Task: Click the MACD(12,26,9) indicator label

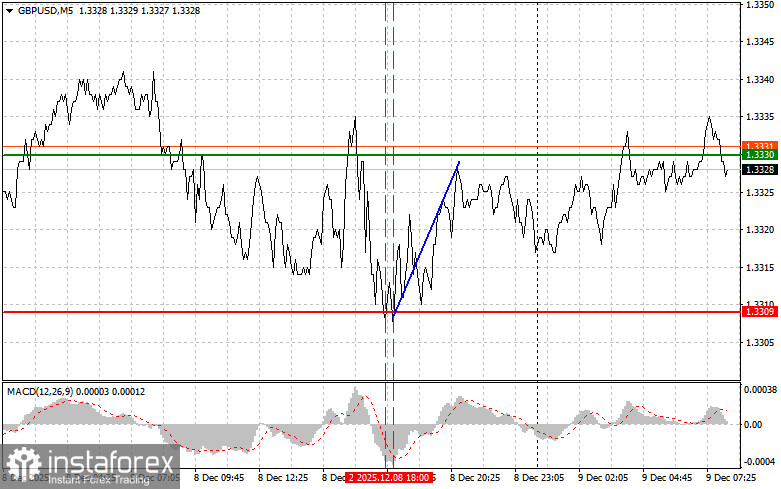Action: click(76, 392)
